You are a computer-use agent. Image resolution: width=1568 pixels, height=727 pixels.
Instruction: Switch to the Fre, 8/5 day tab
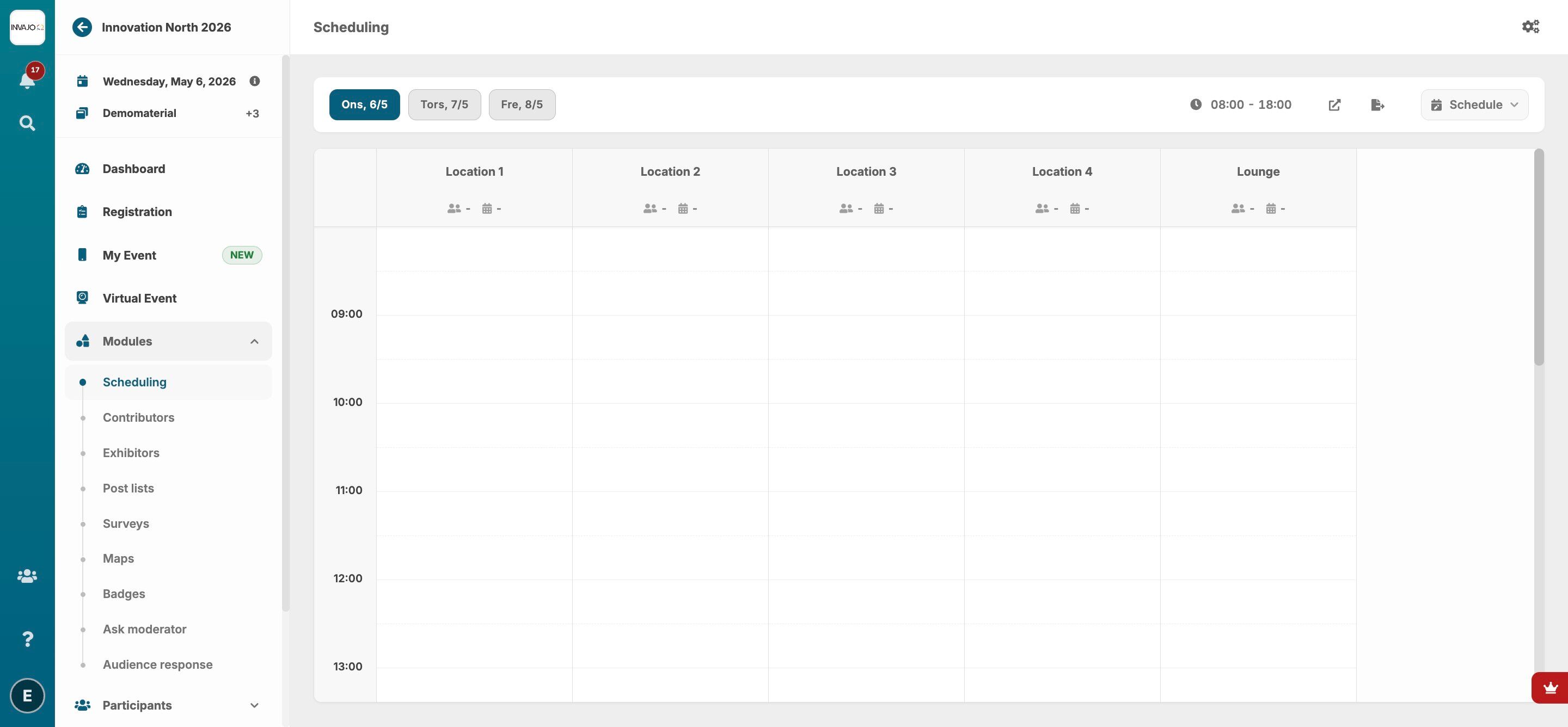[522, 104]
